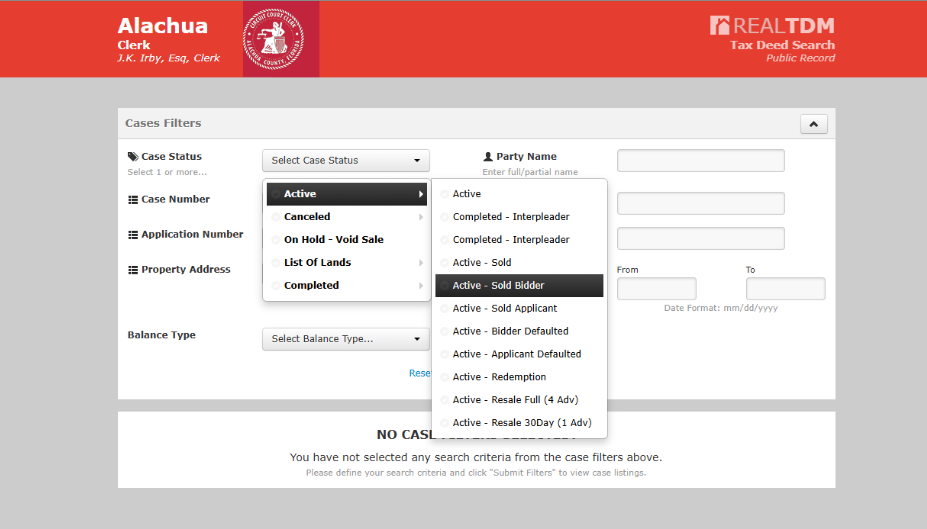Choose On Hold - Void Sale status

346,239
